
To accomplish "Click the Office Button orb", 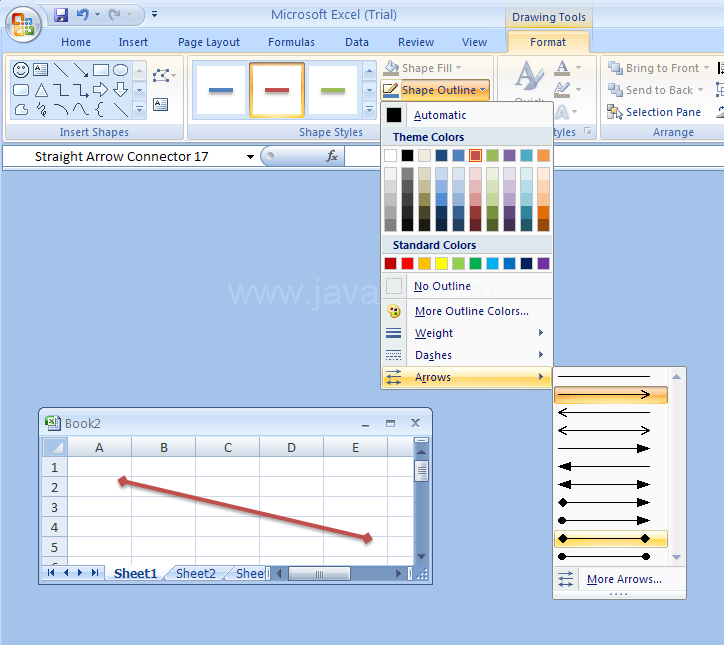I will pos(23,24).
